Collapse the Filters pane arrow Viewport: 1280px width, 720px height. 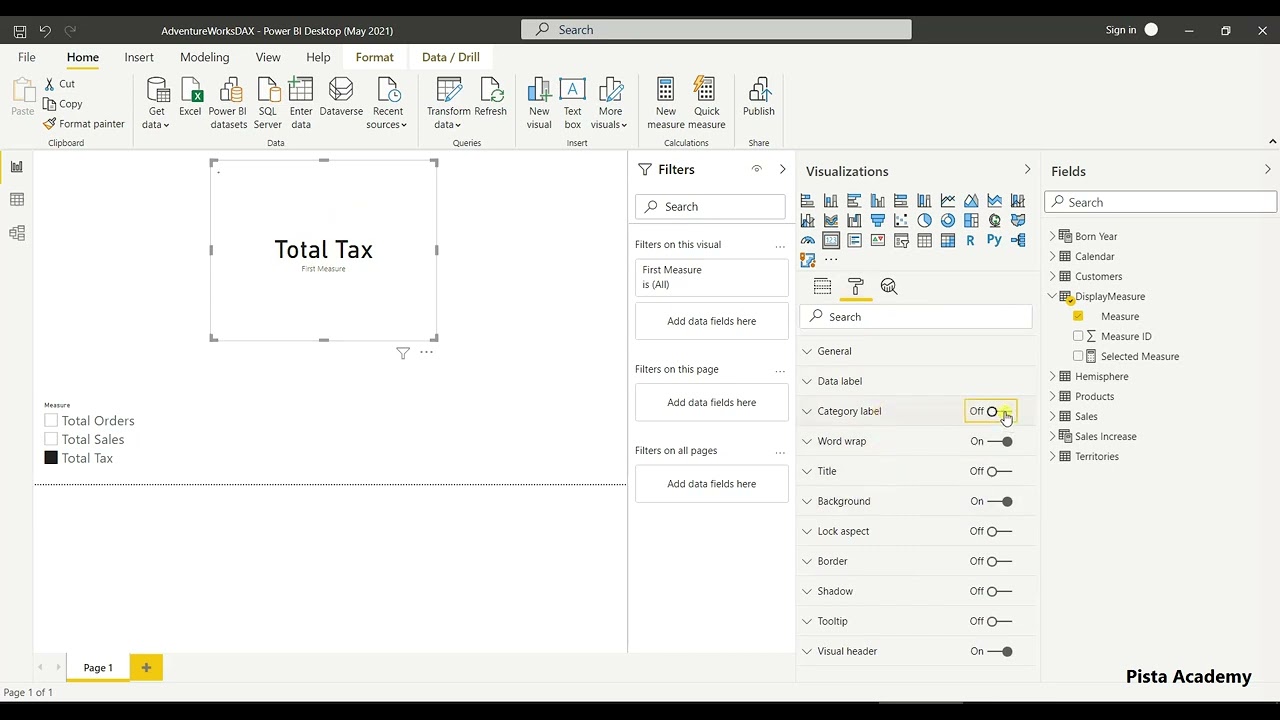(782, 170)
